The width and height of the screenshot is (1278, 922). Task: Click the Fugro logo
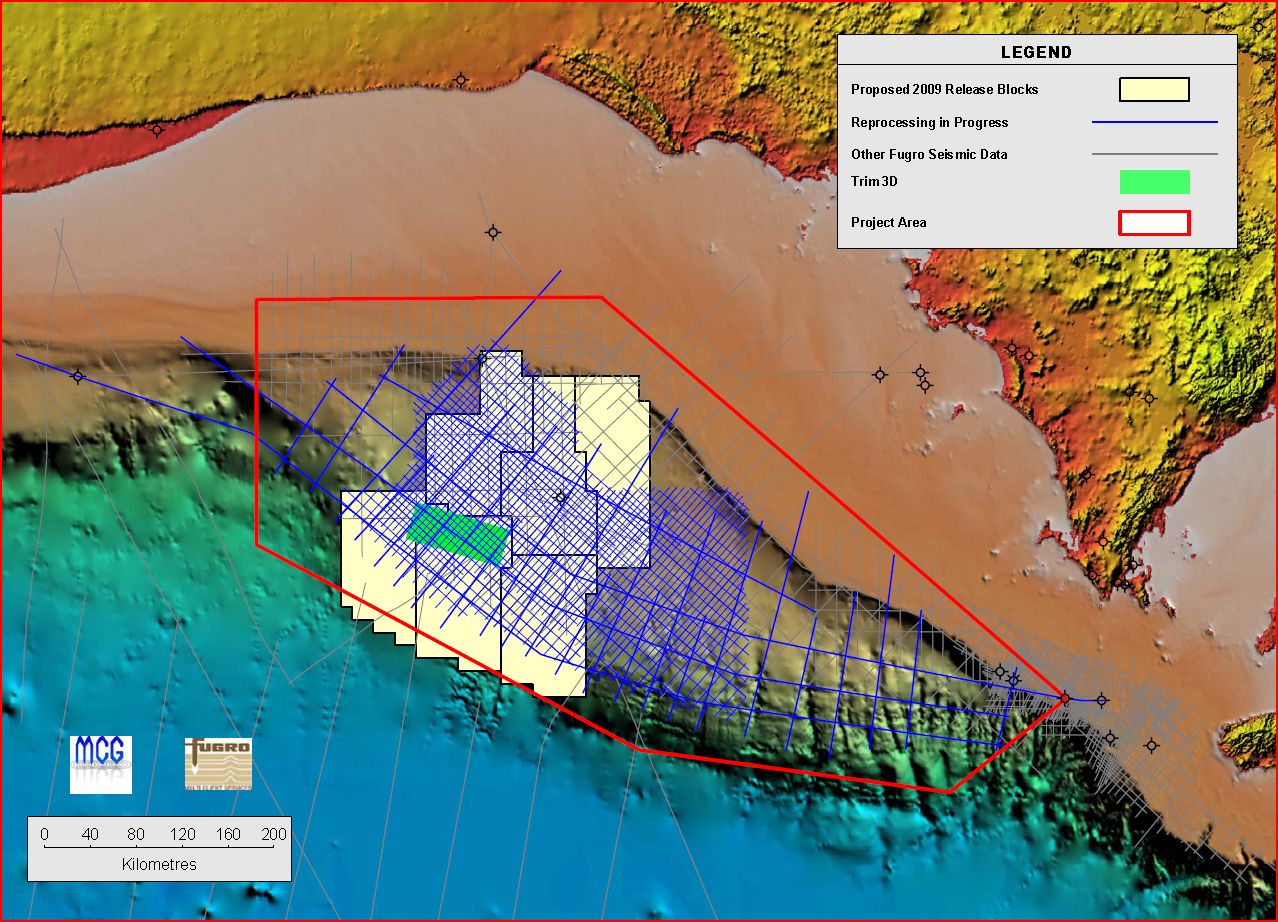point(218,764)
